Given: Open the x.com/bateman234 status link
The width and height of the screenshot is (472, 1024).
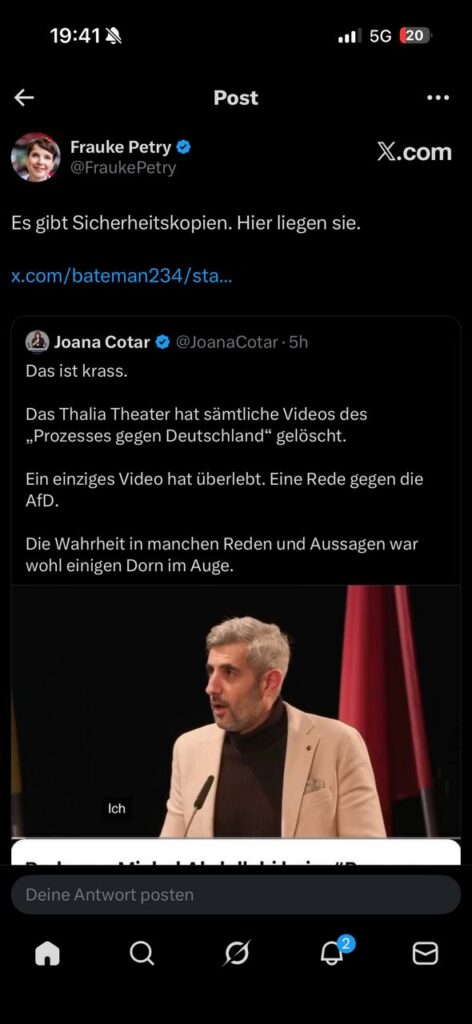Looking at the screenshot, I should coord(121,276).
